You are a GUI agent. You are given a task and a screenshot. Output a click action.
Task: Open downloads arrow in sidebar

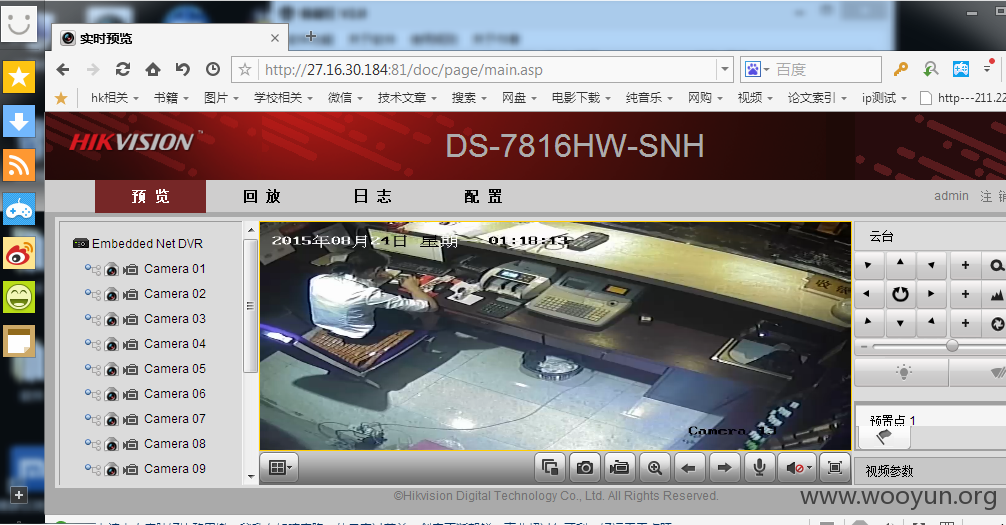pos(19,121)
